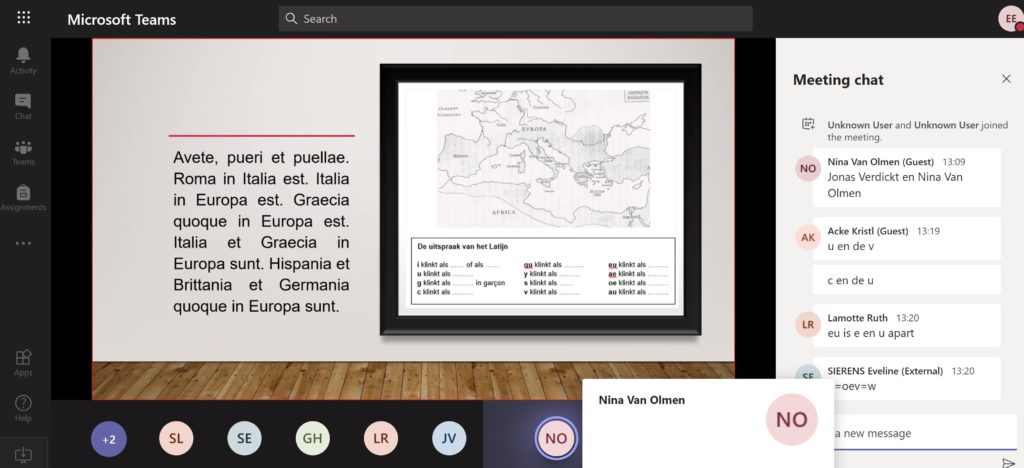Open the EE profile avatar menu
This screenshot has height=468, width=1024.
(x=1009, y=18)
